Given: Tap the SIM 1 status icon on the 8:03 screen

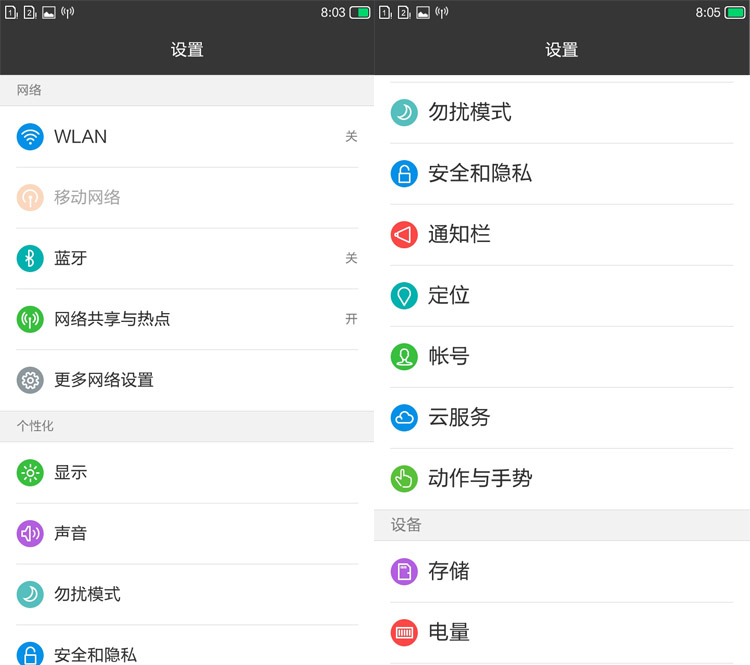Looking at the screenshot, I should click(11, 12).
